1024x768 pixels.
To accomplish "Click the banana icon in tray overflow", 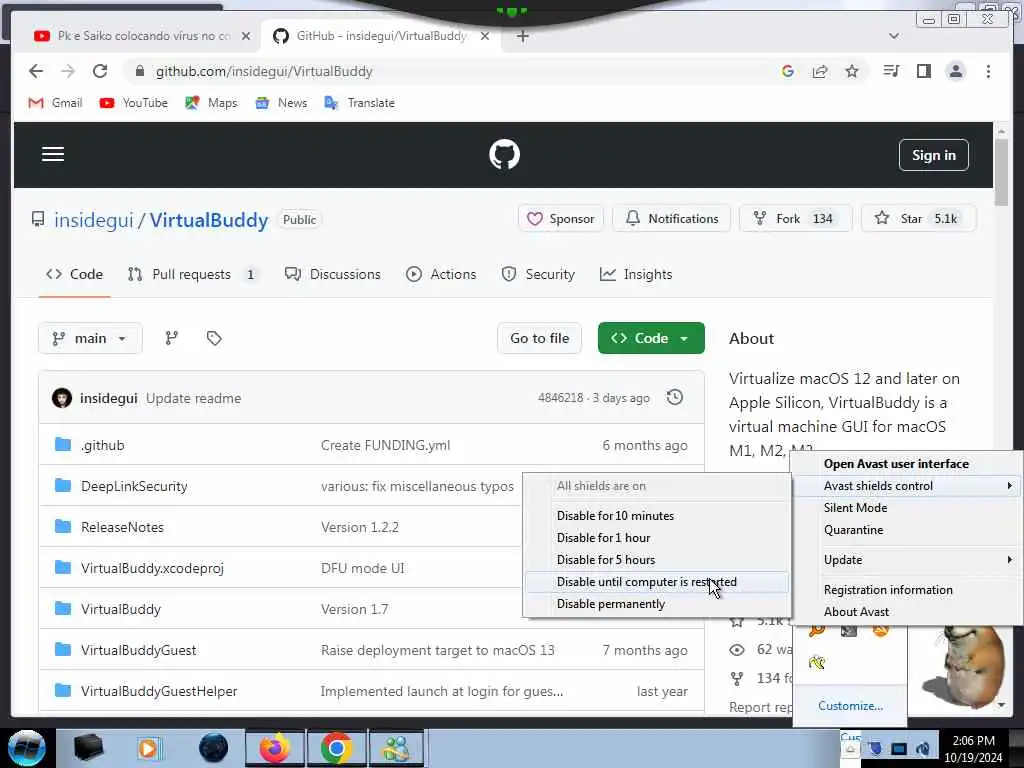I will tap(817, 663).
